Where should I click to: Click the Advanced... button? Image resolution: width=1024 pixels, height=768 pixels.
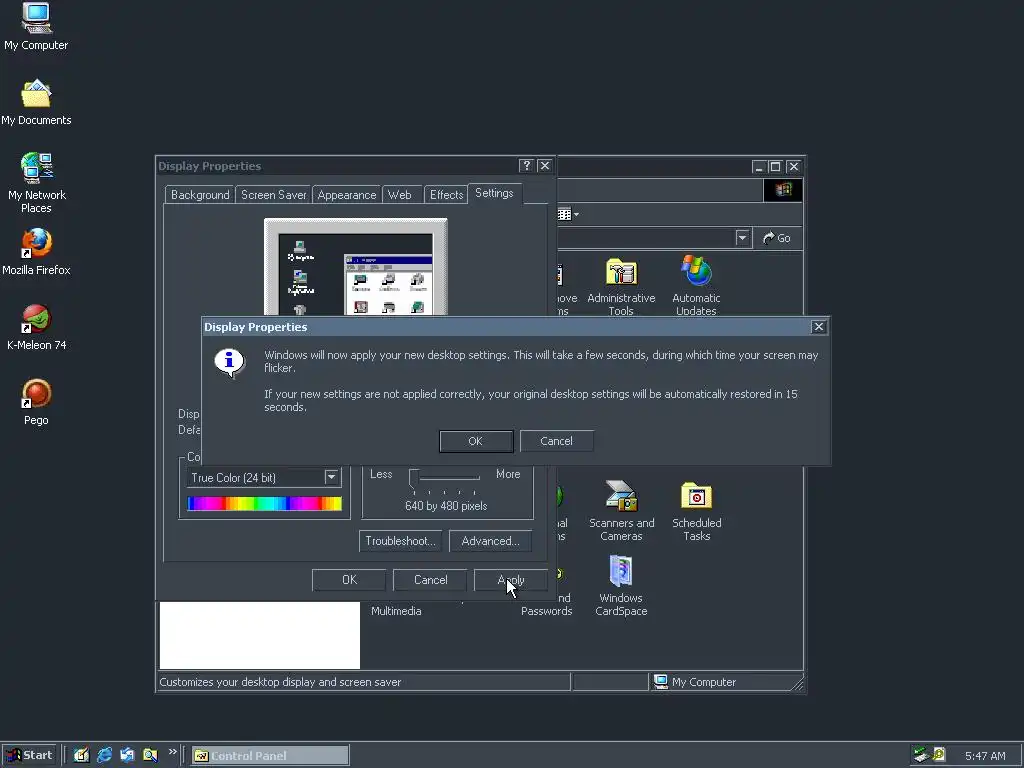tap(490, 541)
